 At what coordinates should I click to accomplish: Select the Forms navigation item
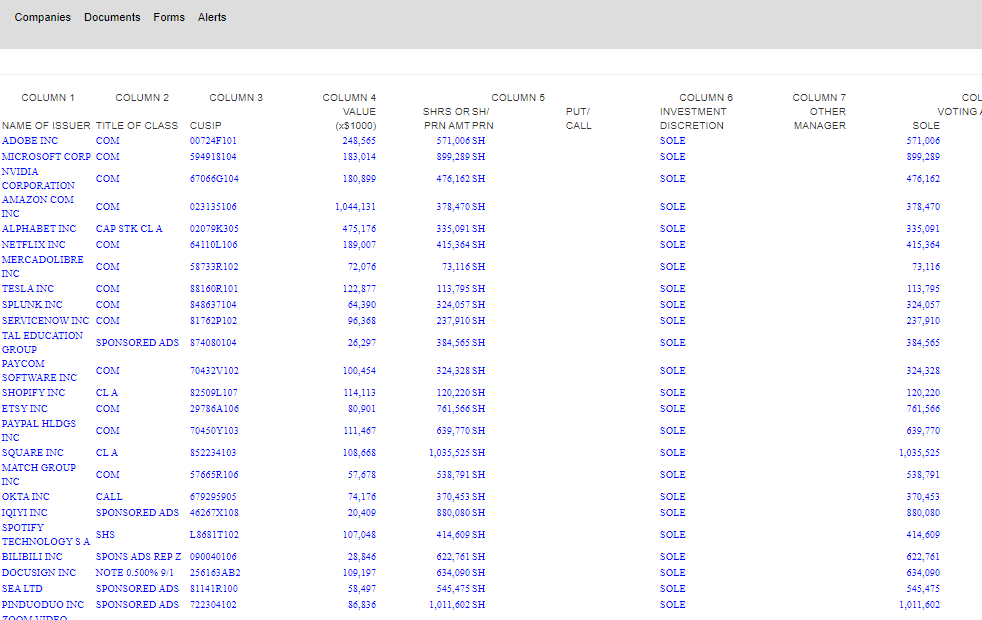click(x=169, y=17)
